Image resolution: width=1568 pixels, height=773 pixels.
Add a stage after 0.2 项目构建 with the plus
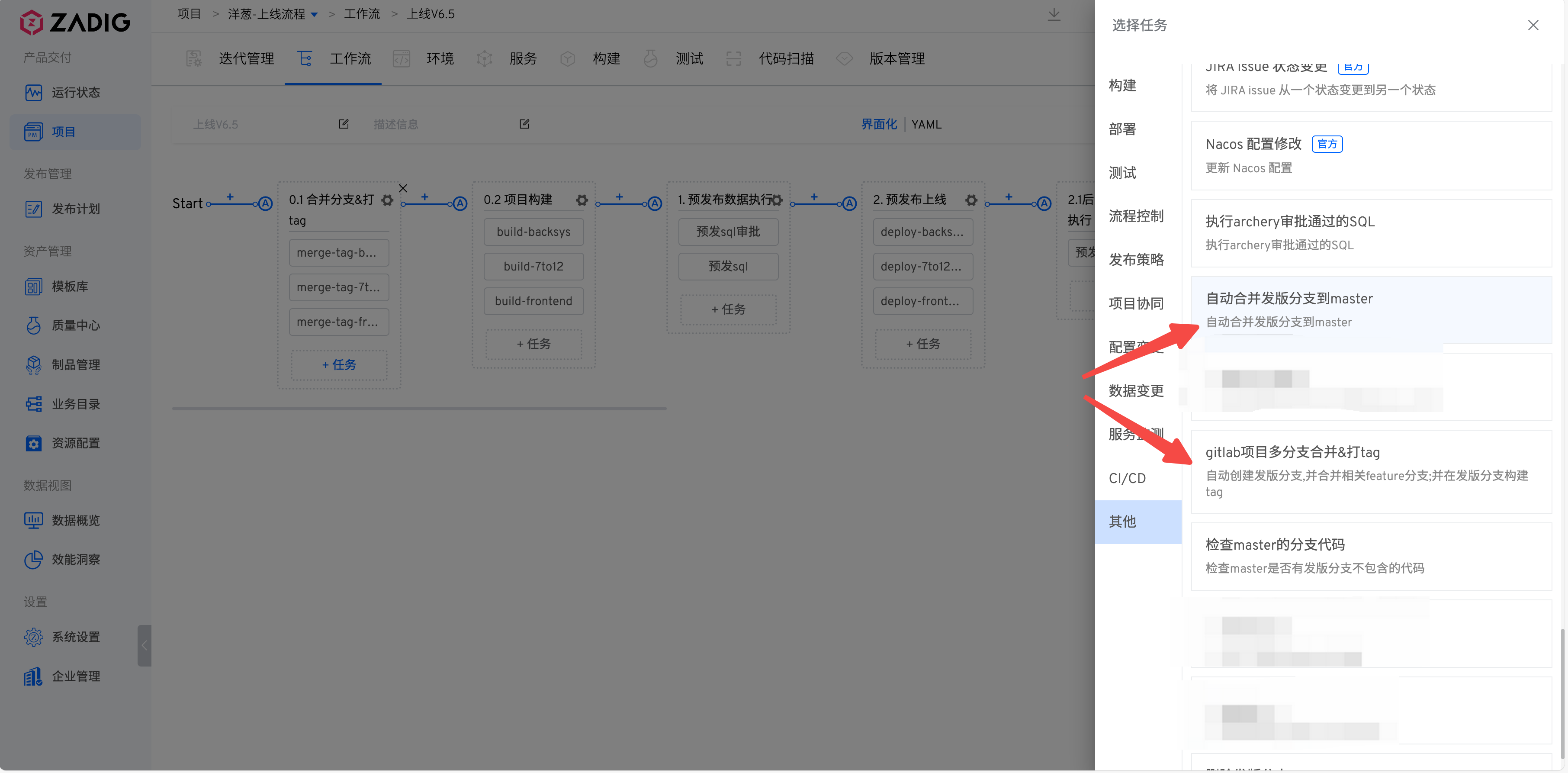pos(620,197)
